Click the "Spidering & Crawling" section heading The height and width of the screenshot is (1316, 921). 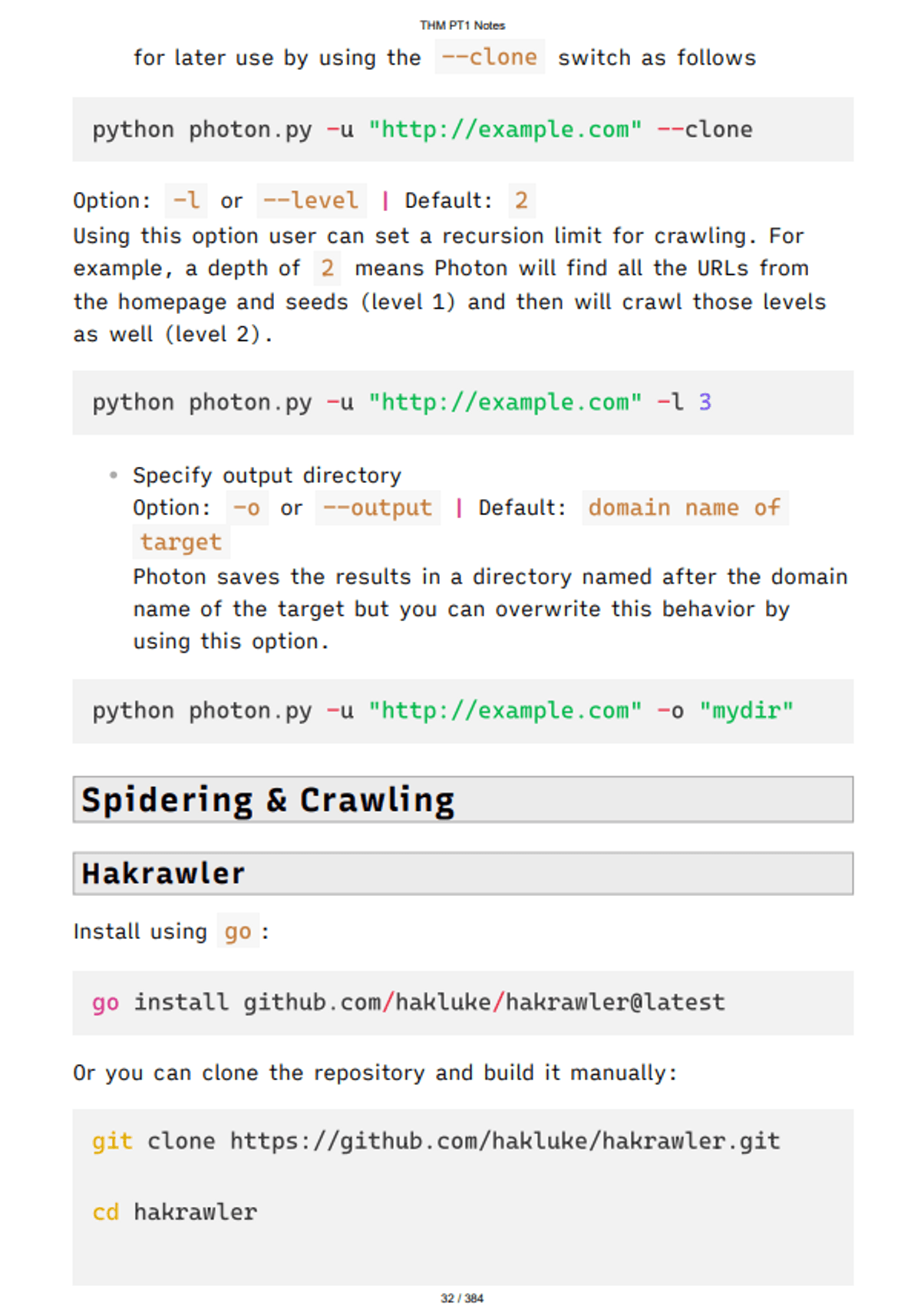point(269,800)
